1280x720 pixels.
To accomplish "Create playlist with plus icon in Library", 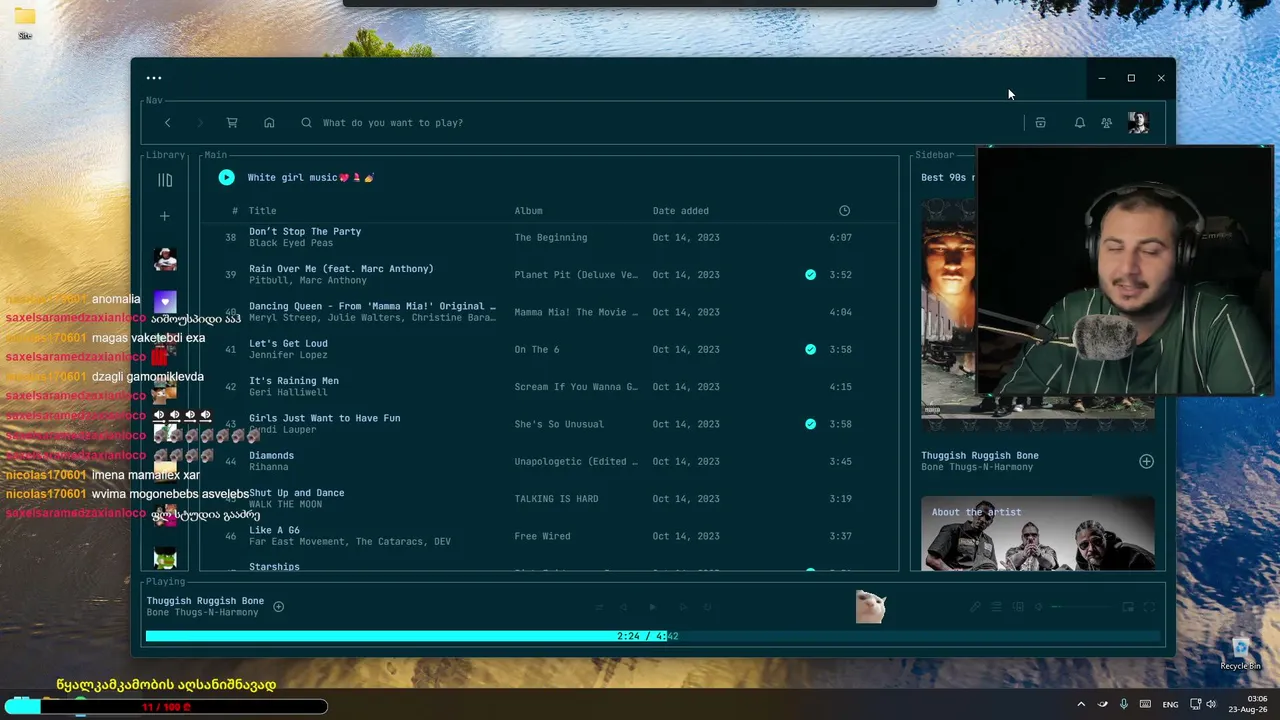I will coord(165,216).
